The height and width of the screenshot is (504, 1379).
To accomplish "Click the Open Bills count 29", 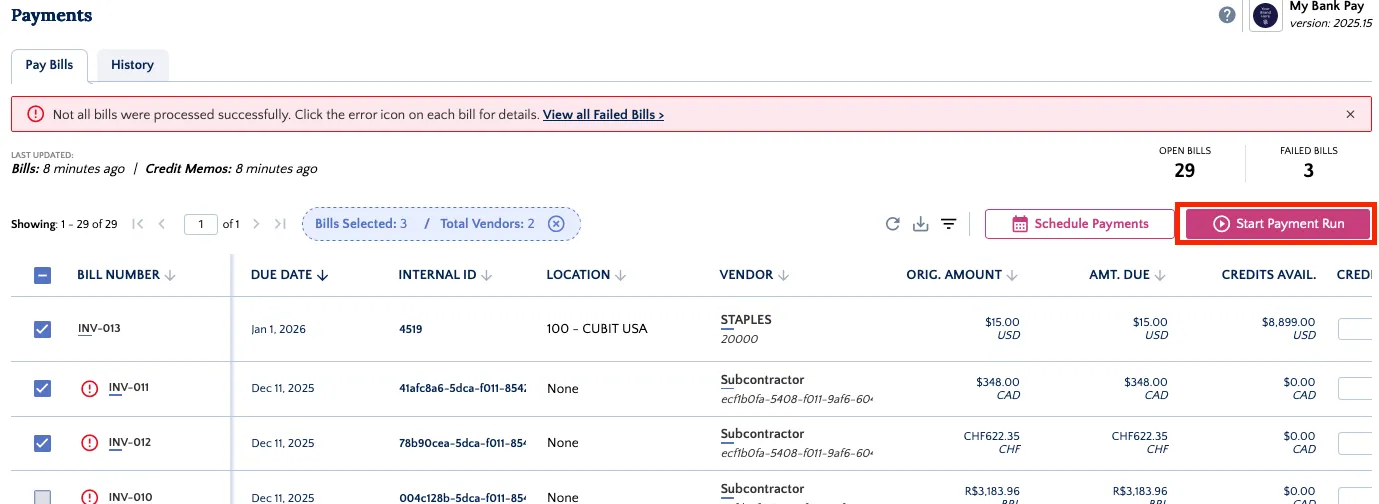I will click(x=1184, y=171).
